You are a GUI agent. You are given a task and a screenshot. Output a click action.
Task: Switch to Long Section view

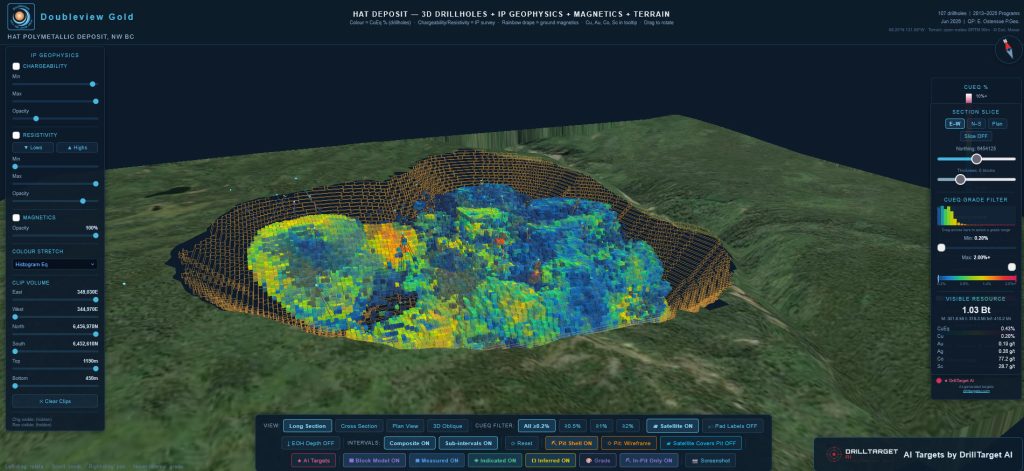tap(308, 426)
